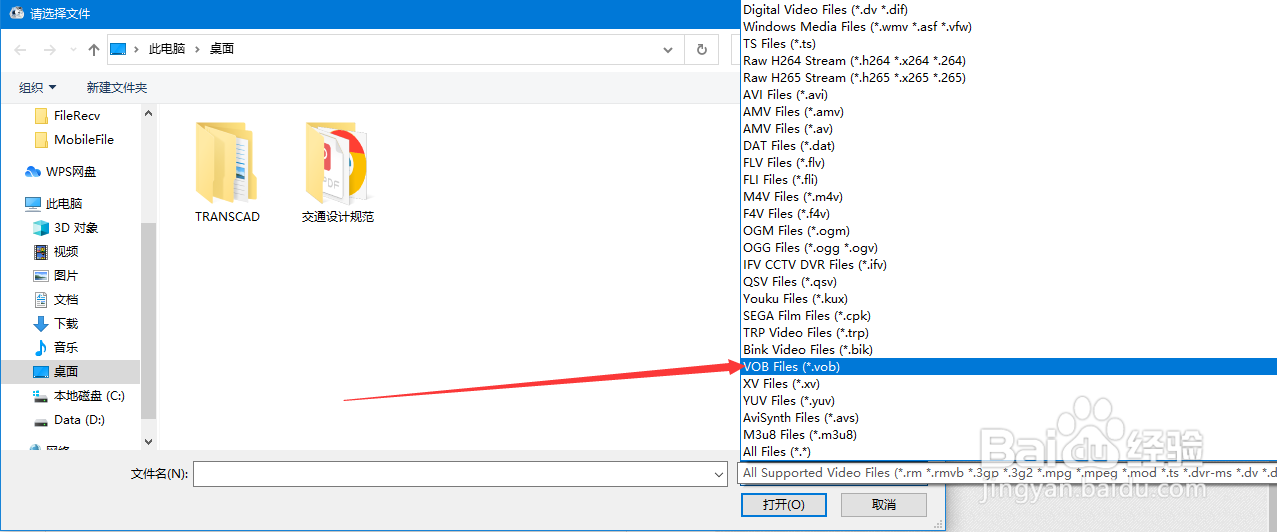
Task: Open 图片 in the sidebar
Action: [56, 275]
